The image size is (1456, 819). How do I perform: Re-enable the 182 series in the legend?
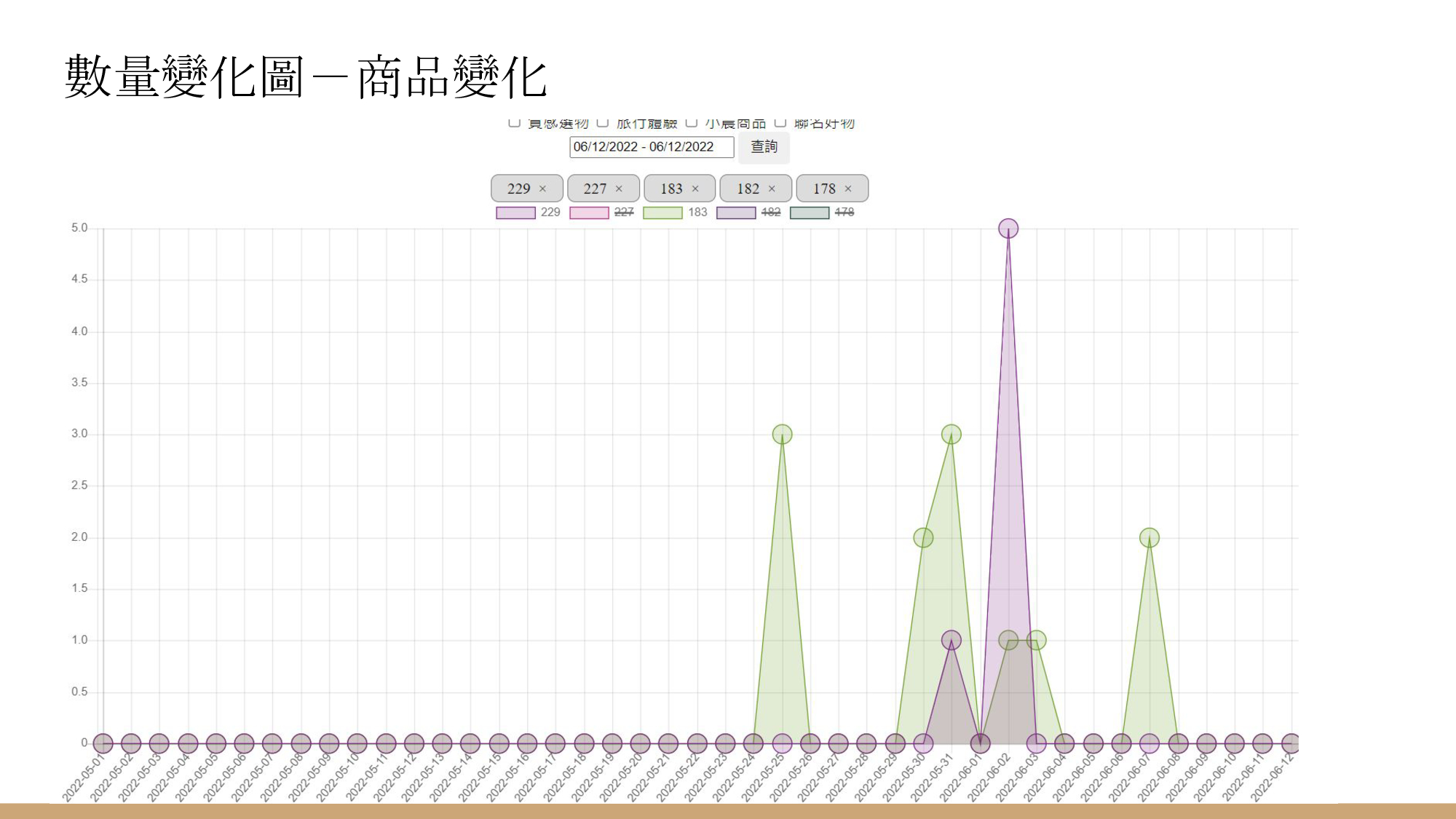[x=769, y=214]
